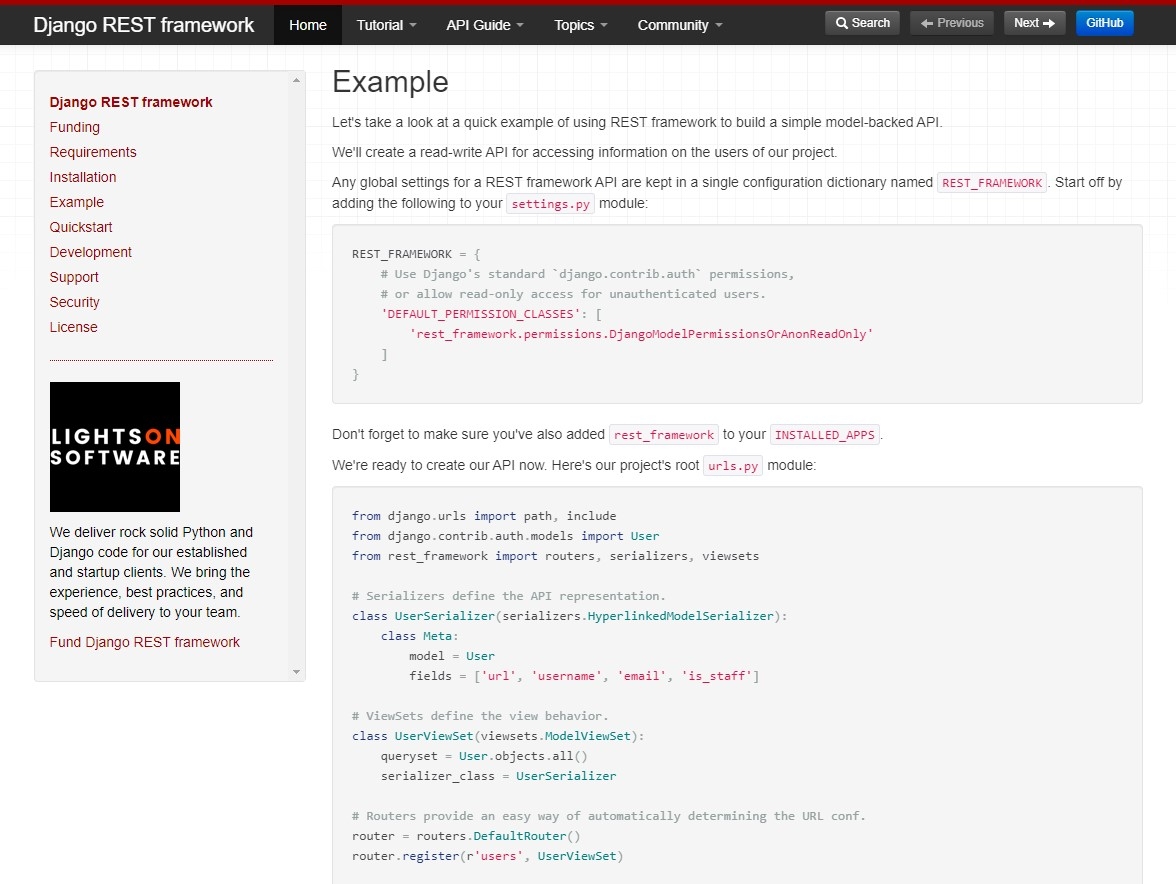The width and height of the screenshot is (1176, 884).
Task: Click the sidebar scroll-down arrow
Action: [x=296, y=672]
